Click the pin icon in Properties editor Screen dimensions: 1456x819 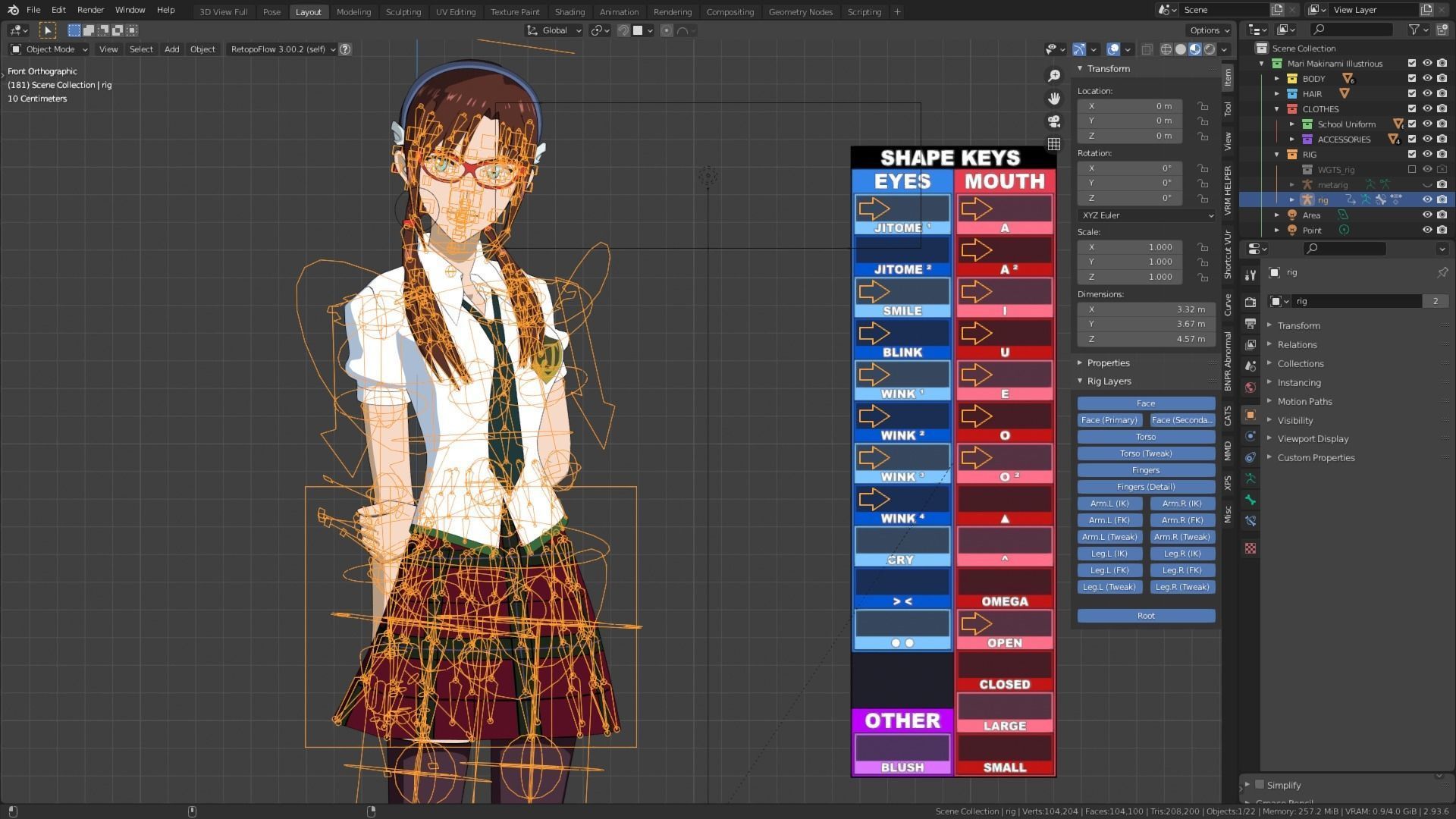(1442, 272)
